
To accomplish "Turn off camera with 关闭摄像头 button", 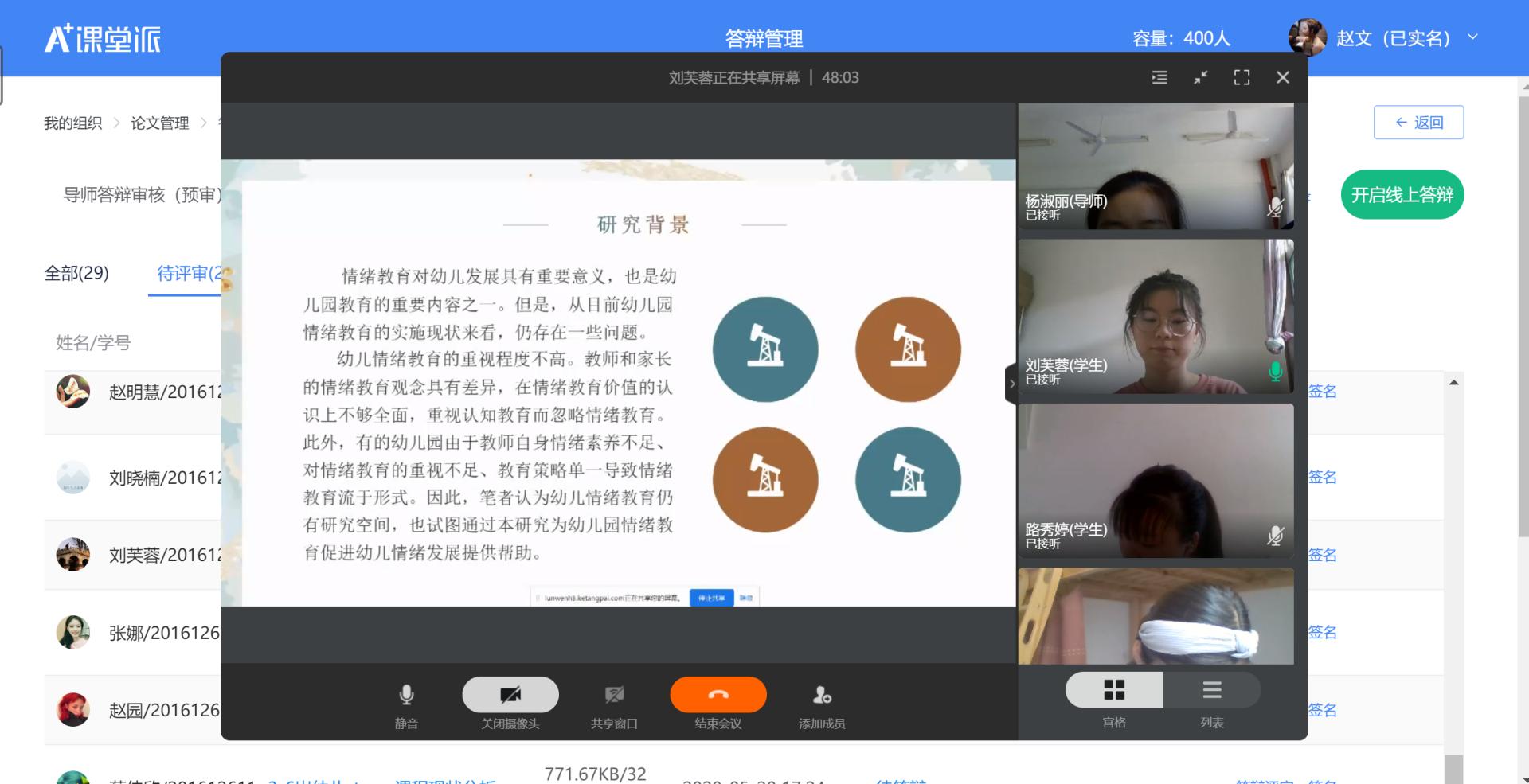I will (510, 695).
